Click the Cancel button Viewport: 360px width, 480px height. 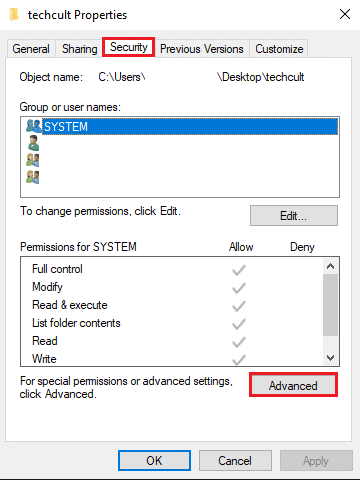click(235, 461)
